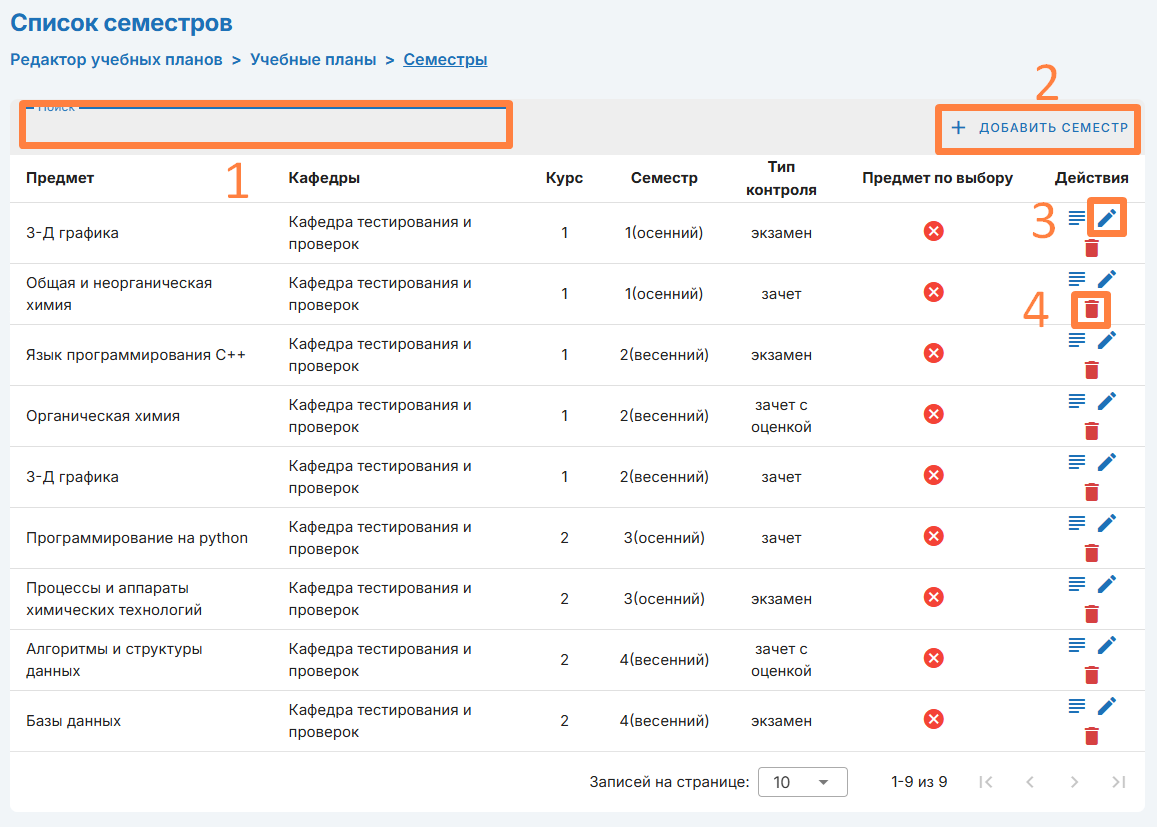This screenshot has height=827, width=1157.
Task: Click red cross for Программирование на python
Action: (x=933, y=537)
